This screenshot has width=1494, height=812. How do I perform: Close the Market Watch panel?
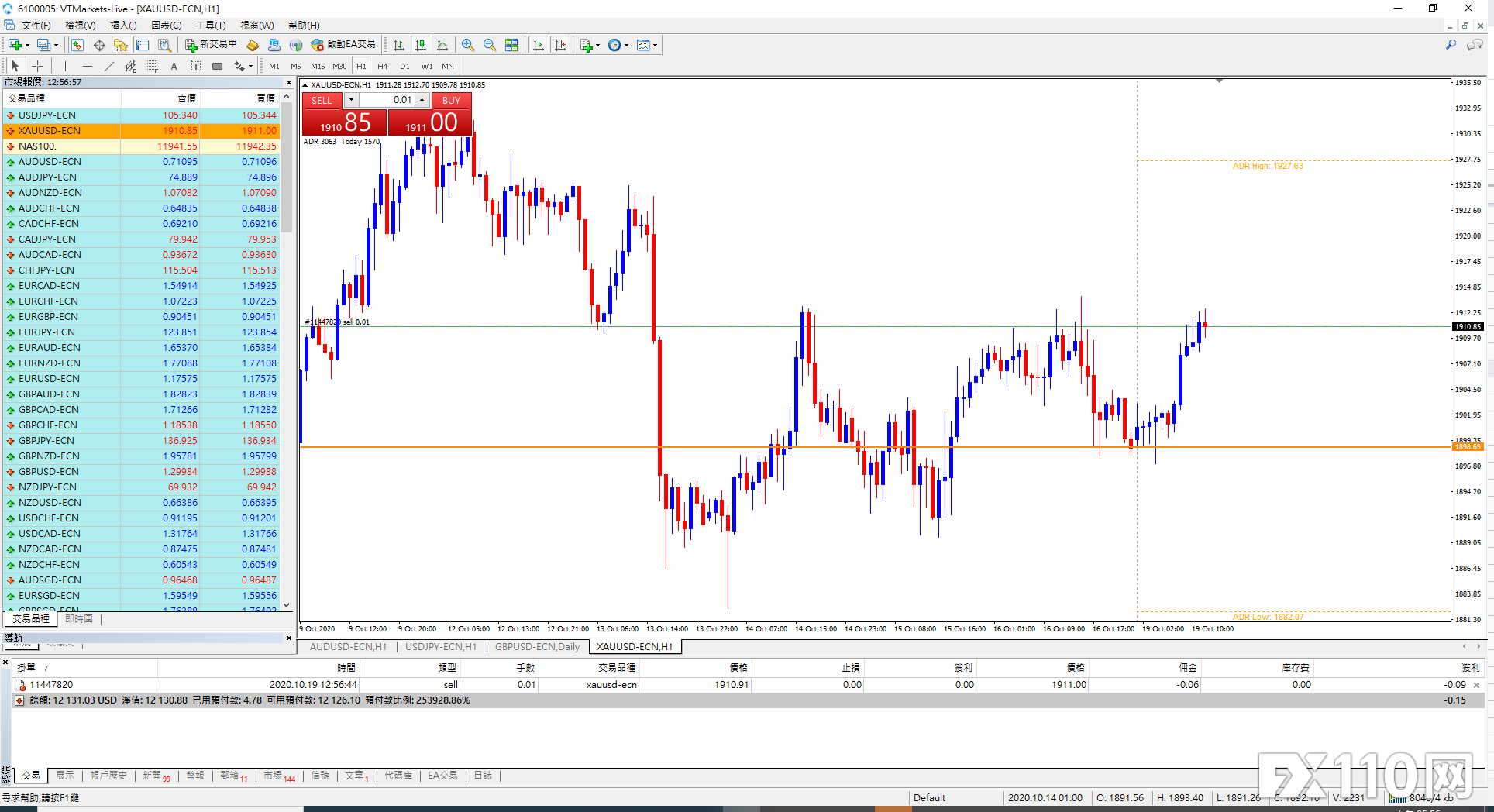[289, 82]
